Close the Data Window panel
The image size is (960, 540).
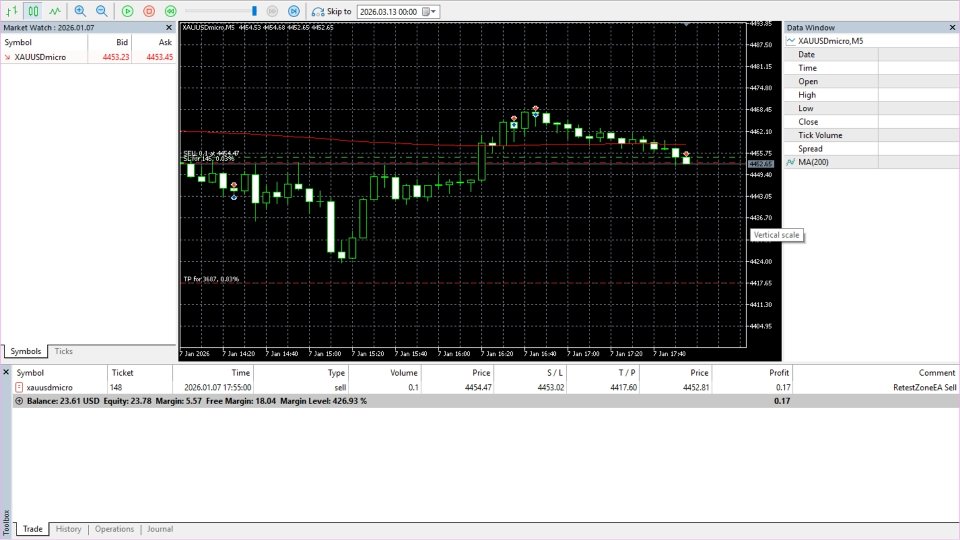[x=952, y=28]
